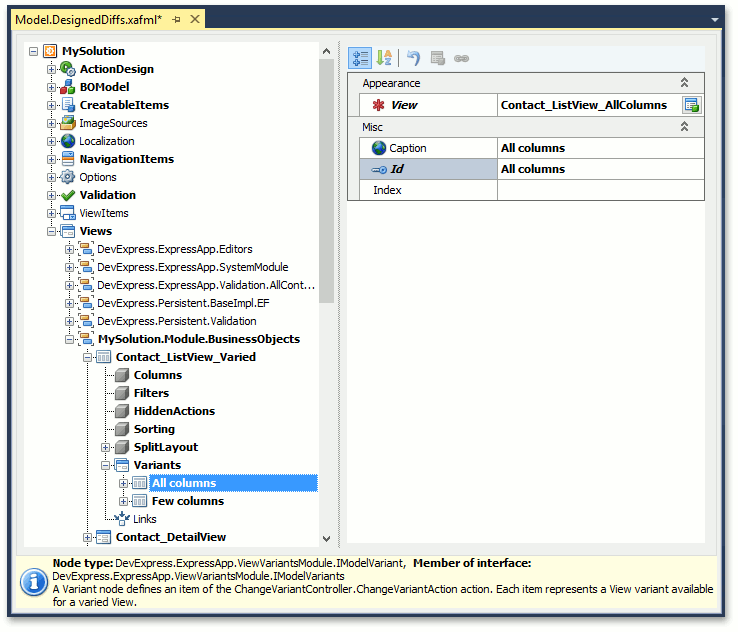This screenshot has height=632, width=738.
Task: Expand the Few columns variant node
Action: (x=123, y=501)
